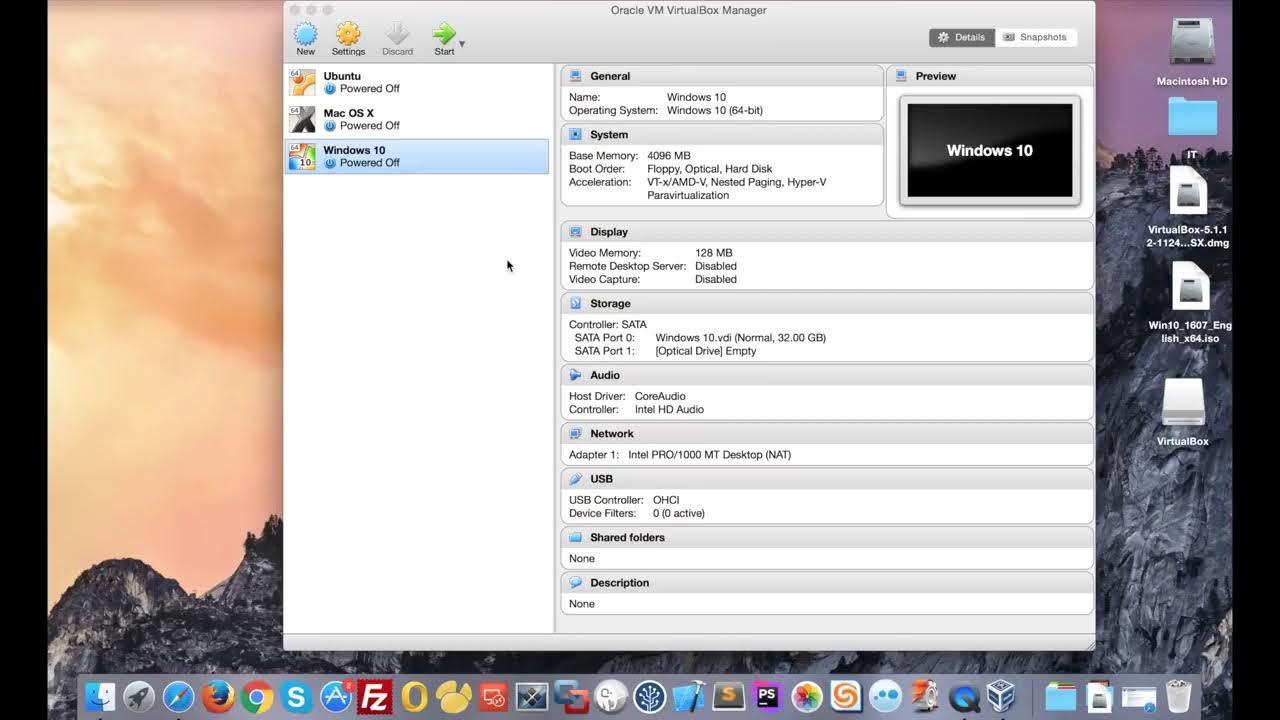The image size is (1280, 720).
Task: Click the Preview panel monitor icon
Action: [x=901, y=76]
